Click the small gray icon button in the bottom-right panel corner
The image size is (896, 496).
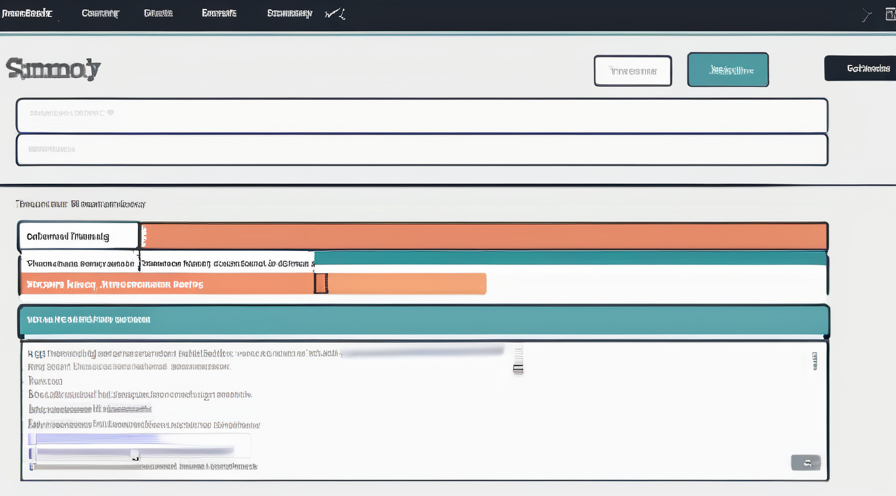(805, 462)
